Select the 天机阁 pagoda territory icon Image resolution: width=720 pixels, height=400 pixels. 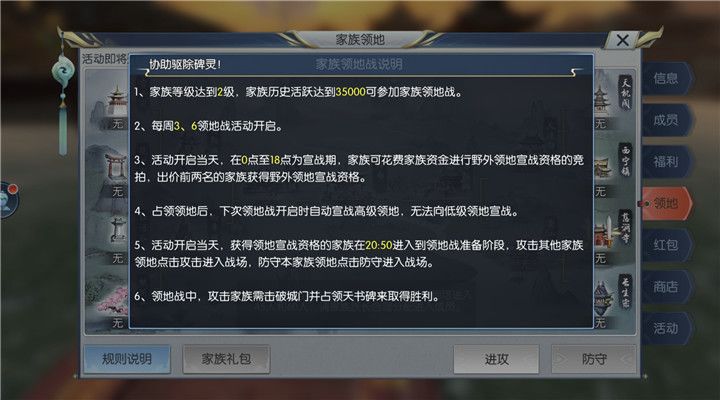click(x=613, y=102)
